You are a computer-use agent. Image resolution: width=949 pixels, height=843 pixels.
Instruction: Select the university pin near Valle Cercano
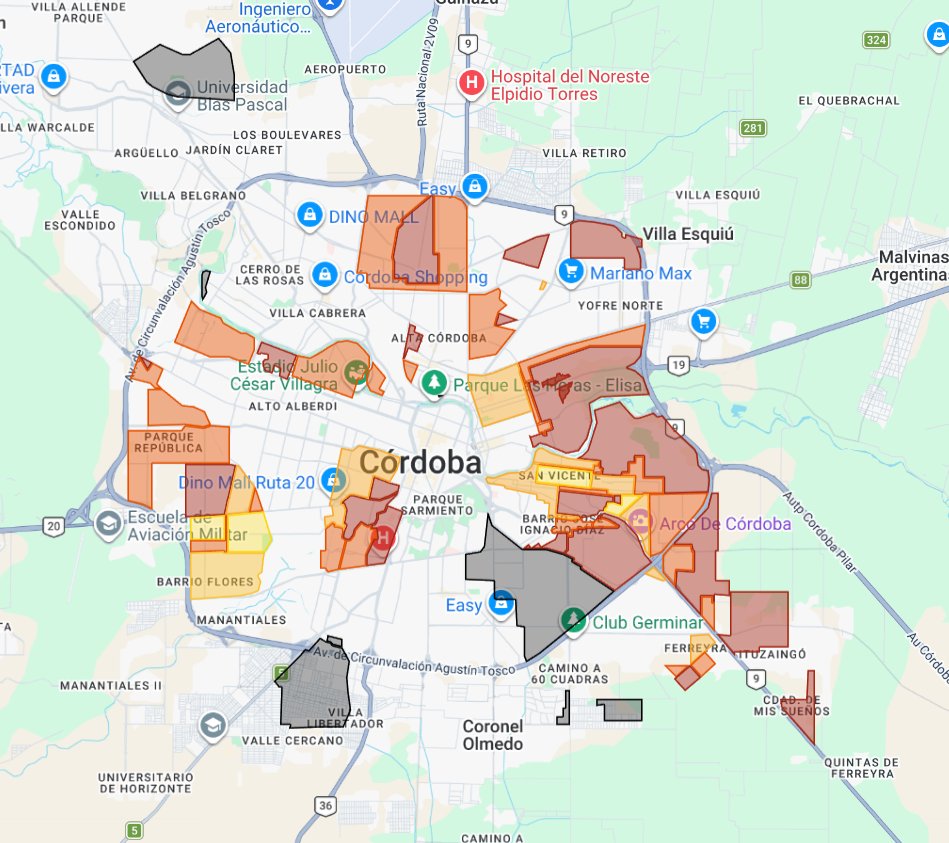[x=213, y=725]
